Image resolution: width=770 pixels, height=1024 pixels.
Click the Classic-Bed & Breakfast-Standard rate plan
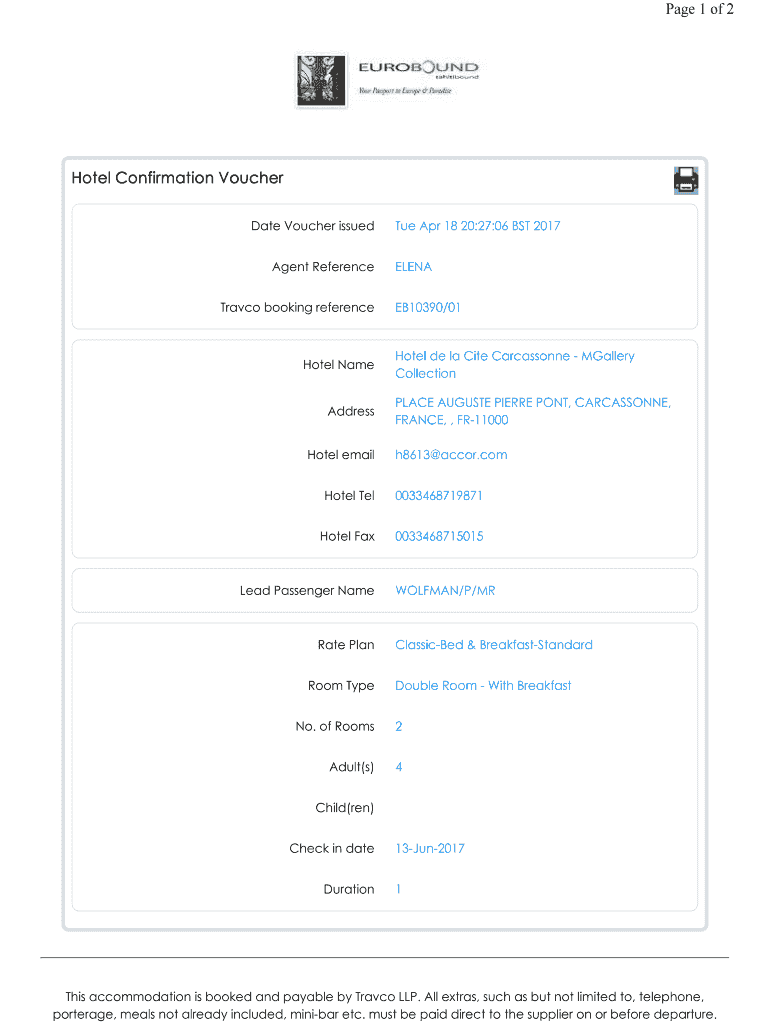click(x=493, y=645)
